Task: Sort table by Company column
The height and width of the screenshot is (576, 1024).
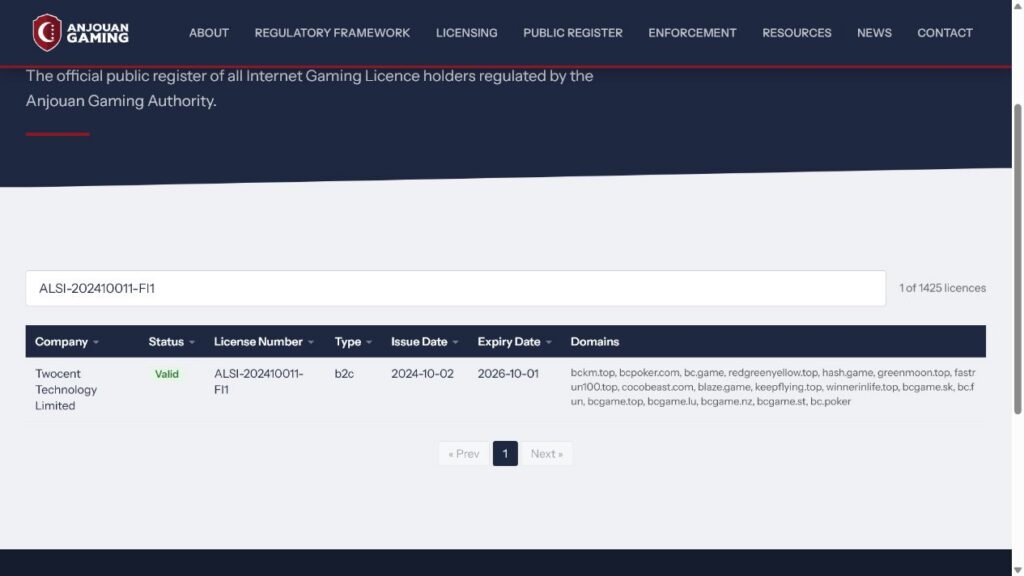Action: (x=67, y=342)
